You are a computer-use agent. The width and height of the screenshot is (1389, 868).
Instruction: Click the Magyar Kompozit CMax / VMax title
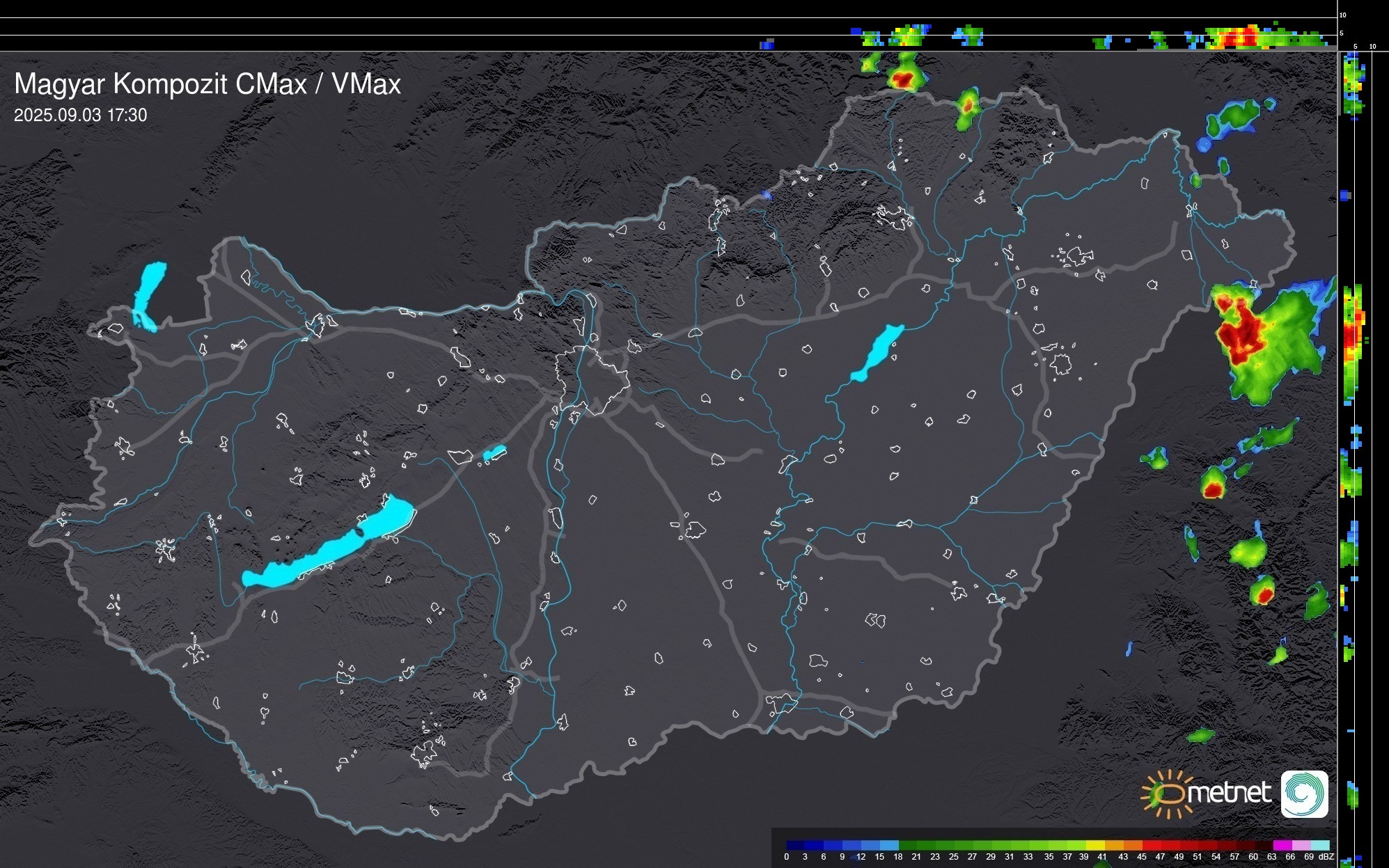(207, 84)
